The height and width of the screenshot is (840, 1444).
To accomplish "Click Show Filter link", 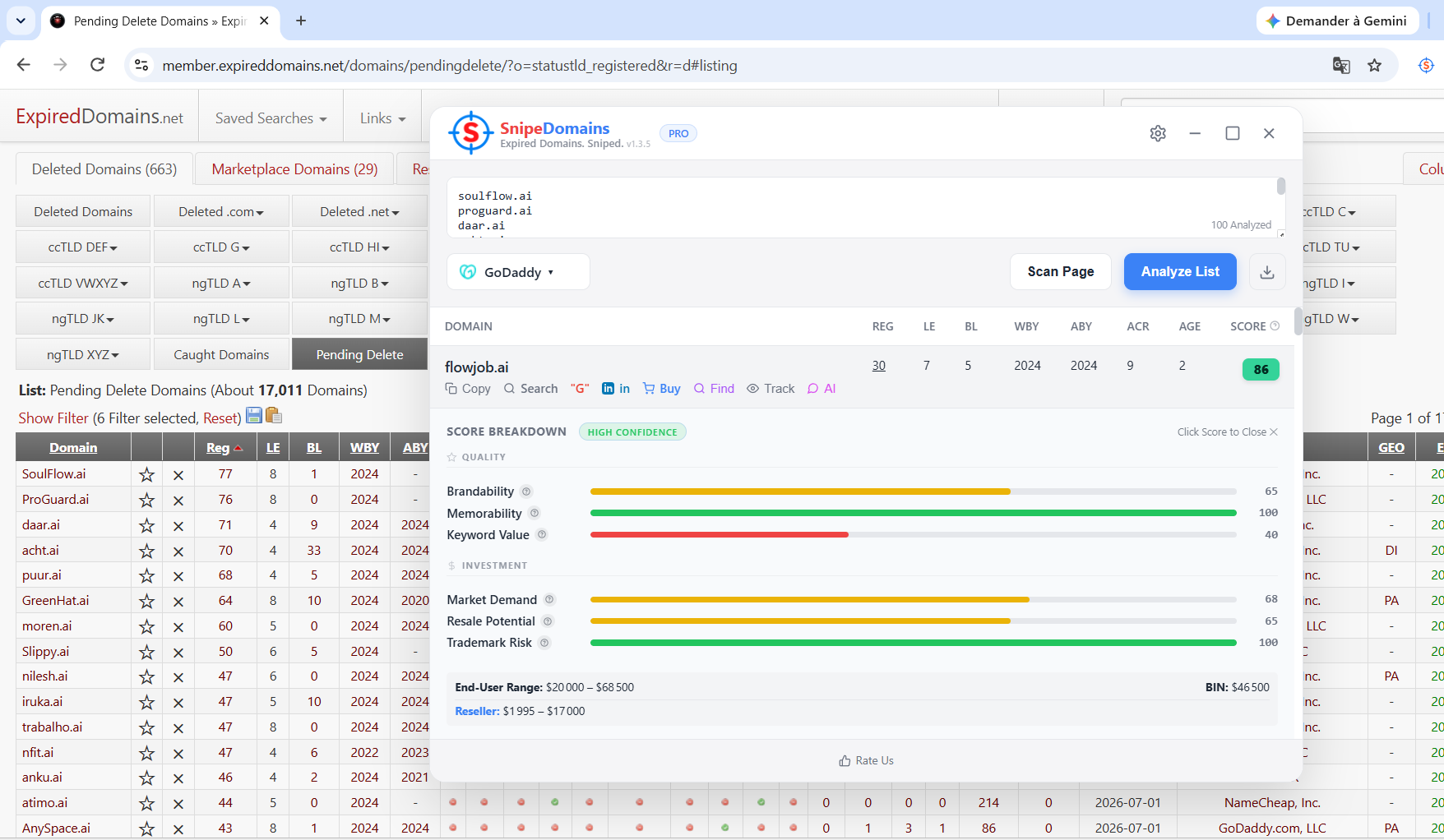I will [x=53, y=418].
